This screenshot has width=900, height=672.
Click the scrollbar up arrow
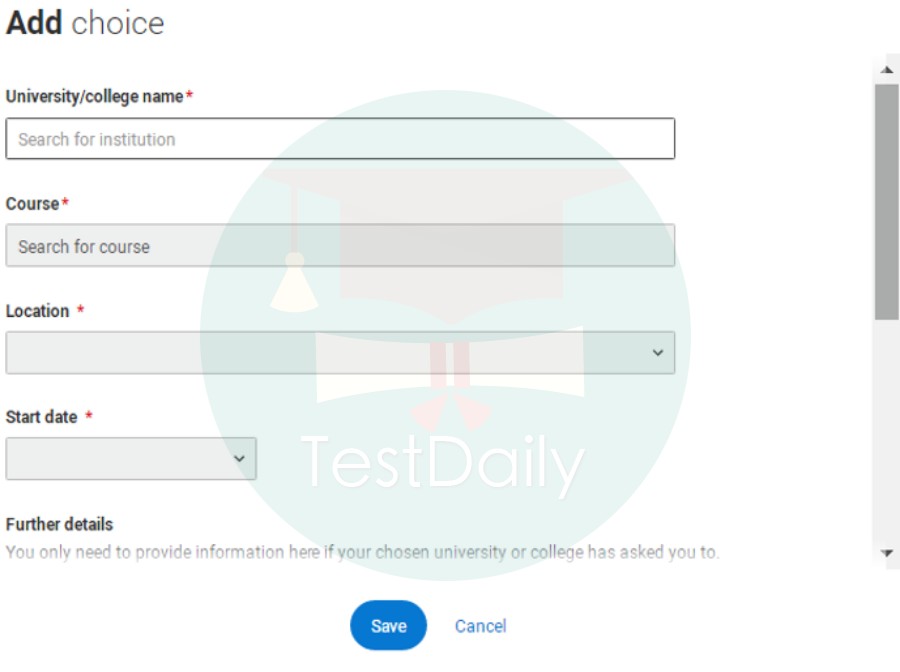(x=886, y=70)
